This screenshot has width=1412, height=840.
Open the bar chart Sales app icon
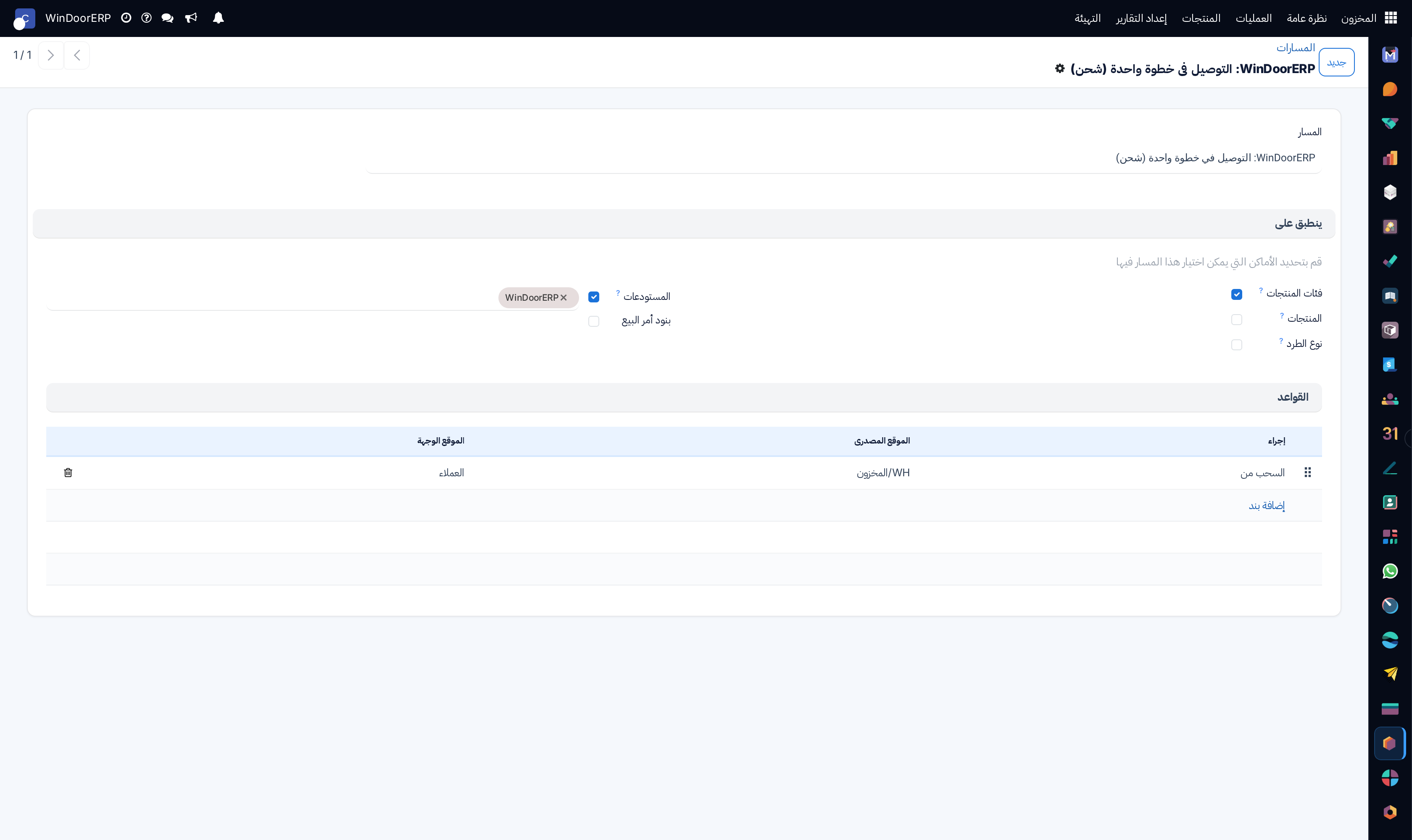(1390, 158)
